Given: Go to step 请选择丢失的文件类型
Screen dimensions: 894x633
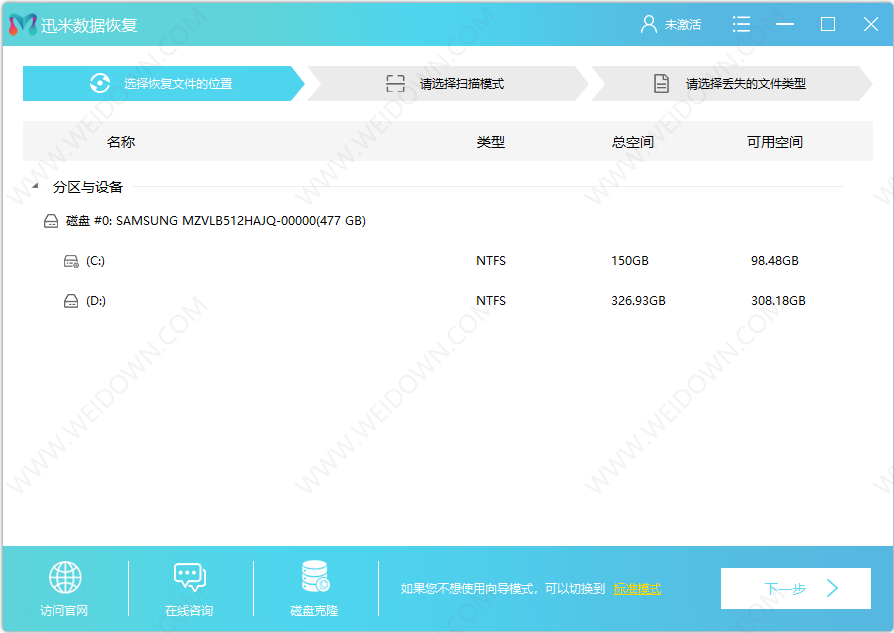Looking at the screenshot, I should (732, 83).
